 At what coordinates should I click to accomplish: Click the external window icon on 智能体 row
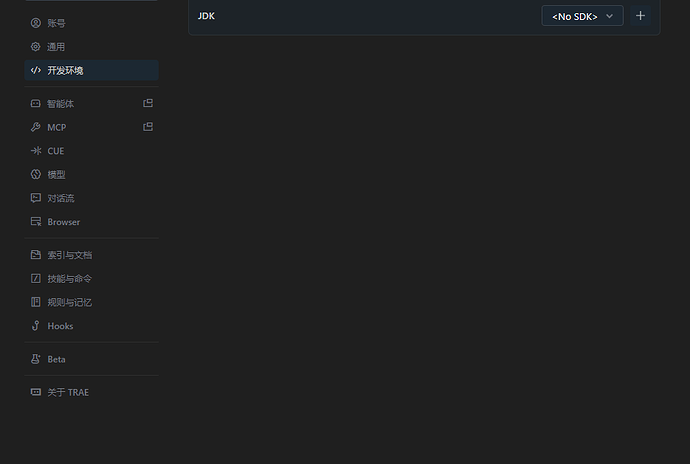148,103
